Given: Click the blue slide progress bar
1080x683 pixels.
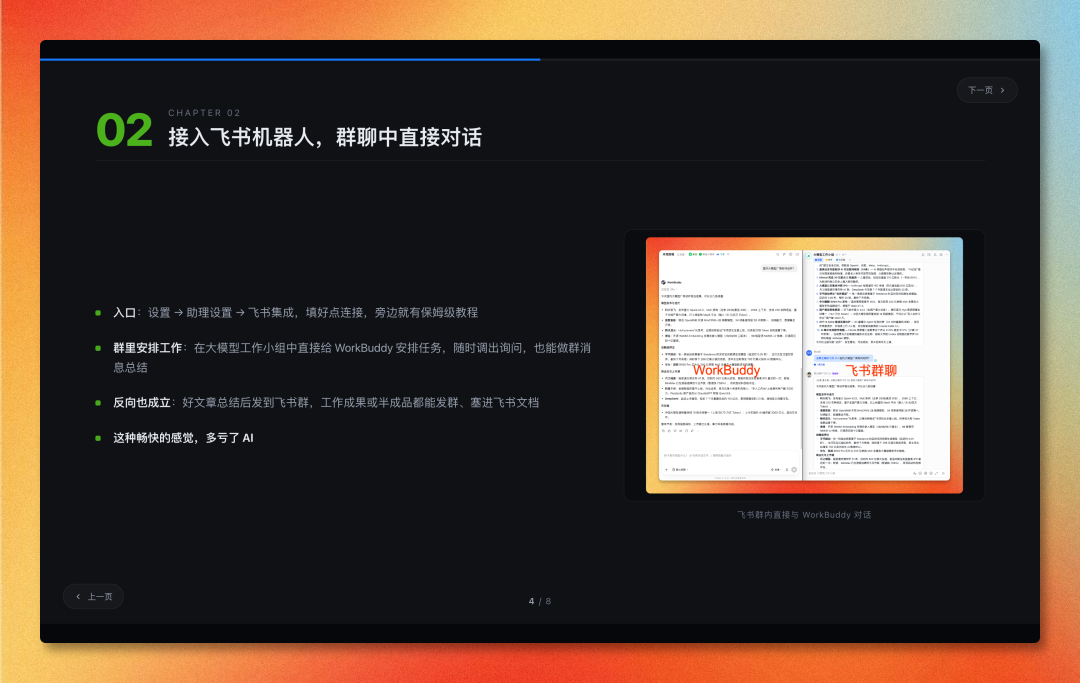Looking at the screenshot, I should click(x=290, y=60).
